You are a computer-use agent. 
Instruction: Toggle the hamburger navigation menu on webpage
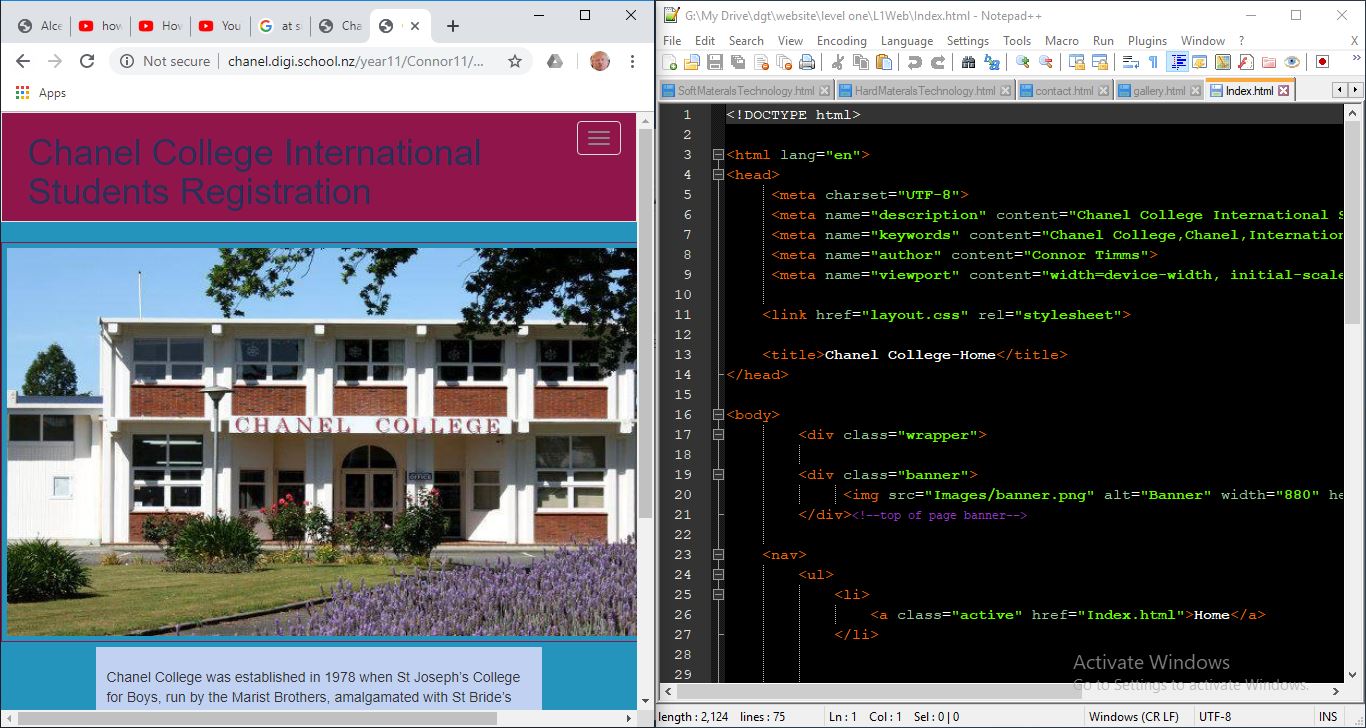click(598, 138)
